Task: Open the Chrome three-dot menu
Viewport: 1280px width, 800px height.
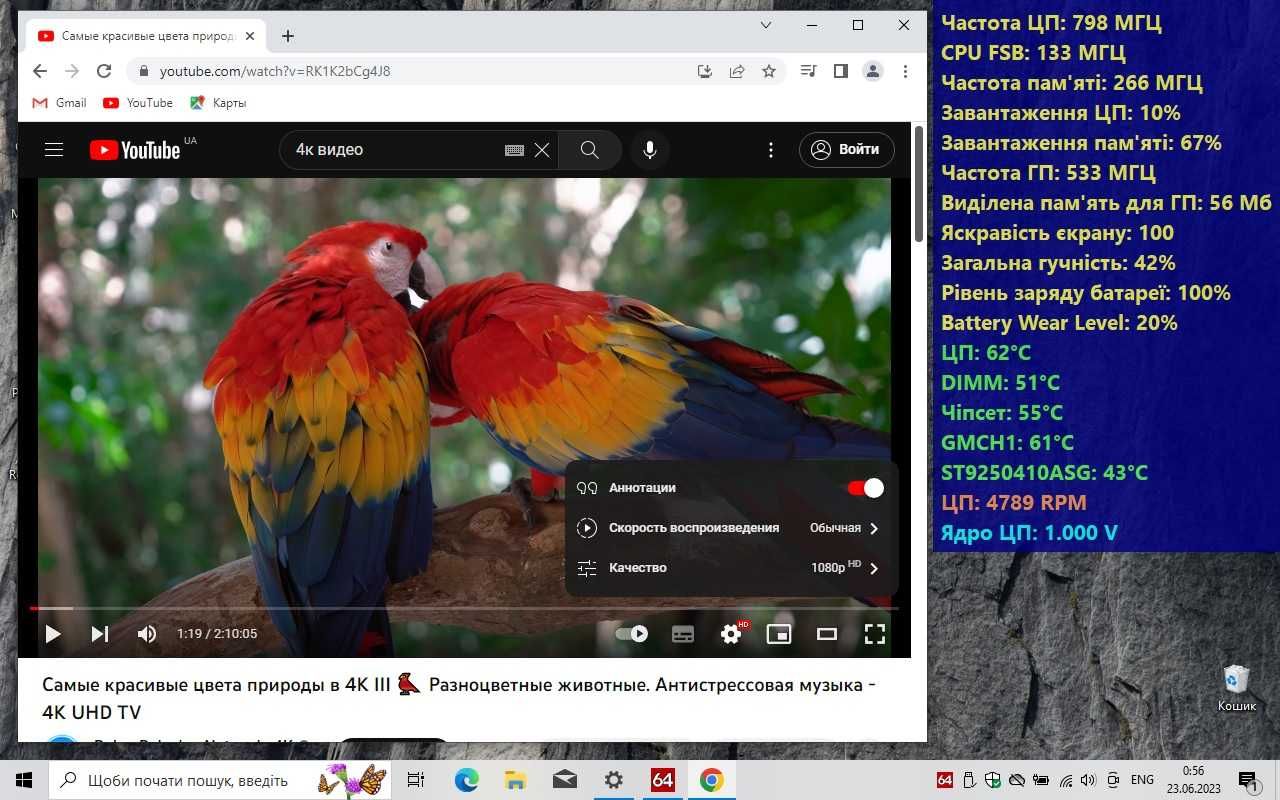Action: pos(905,71)
